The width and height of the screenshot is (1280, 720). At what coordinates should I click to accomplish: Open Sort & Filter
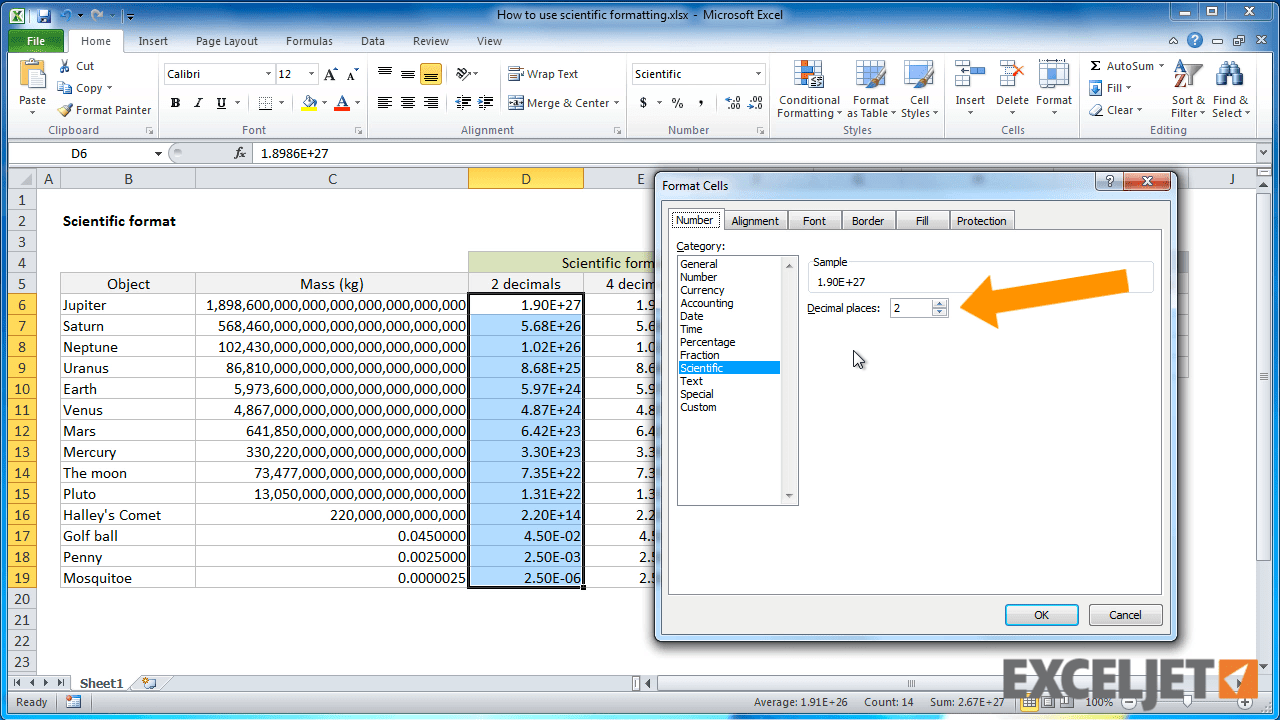point(1187,89)
